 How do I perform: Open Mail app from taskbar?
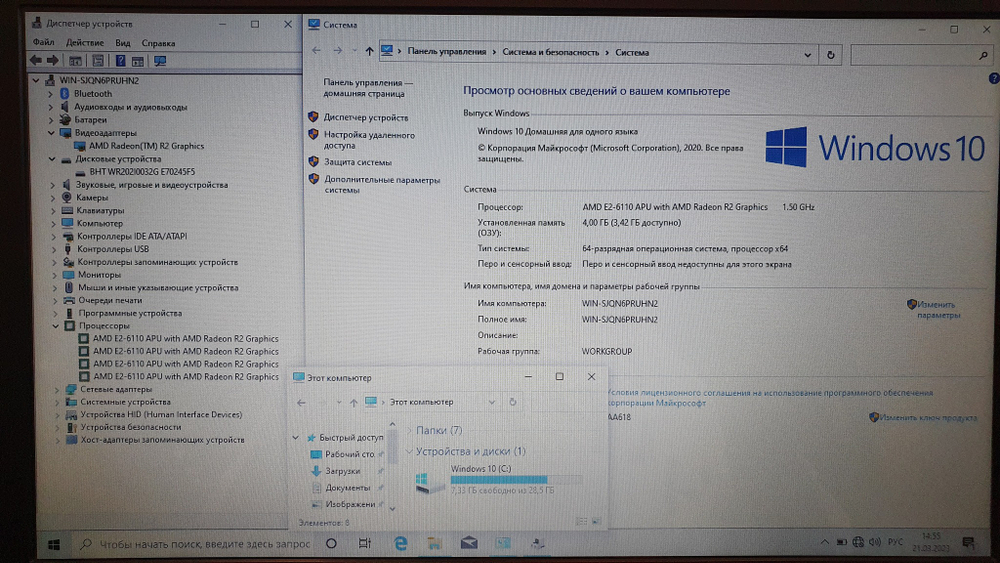(469, 543)
